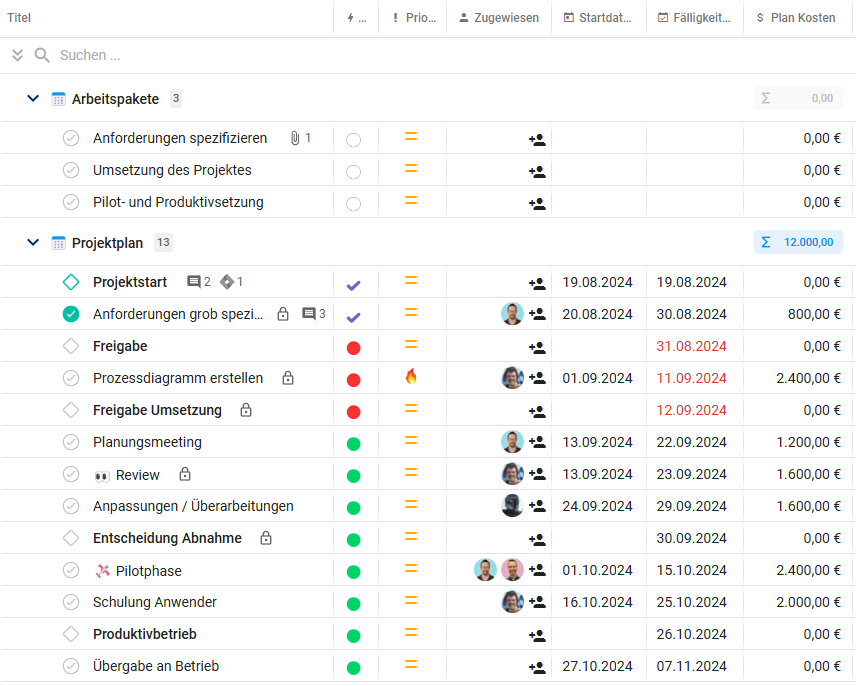Click the avatar assigned to Anpassungen / Überarbeitungen
Screen dimensions: 856x686
(512, 506)
